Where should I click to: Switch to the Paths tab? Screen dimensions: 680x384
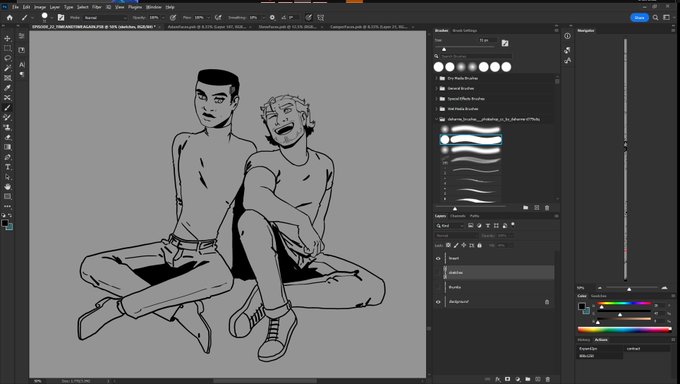474,216
